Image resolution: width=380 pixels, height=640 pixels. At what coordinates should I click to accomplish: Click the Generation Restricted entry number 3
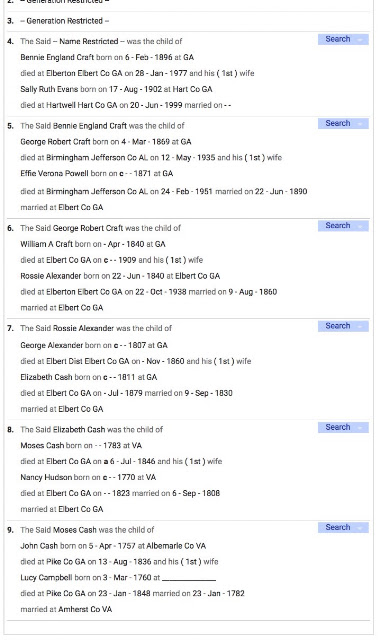64,21
